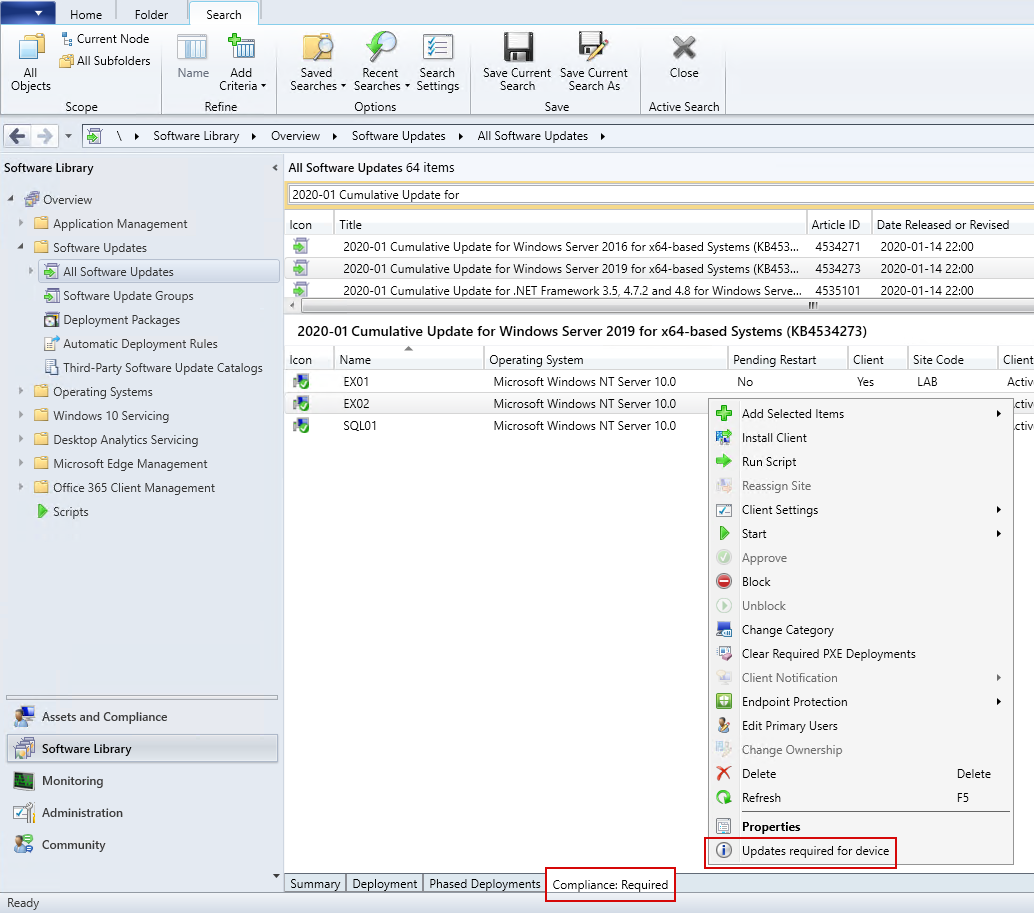Open Search Settings
The height and width of the screenshot is (913, 1034).
coord(437,63)
